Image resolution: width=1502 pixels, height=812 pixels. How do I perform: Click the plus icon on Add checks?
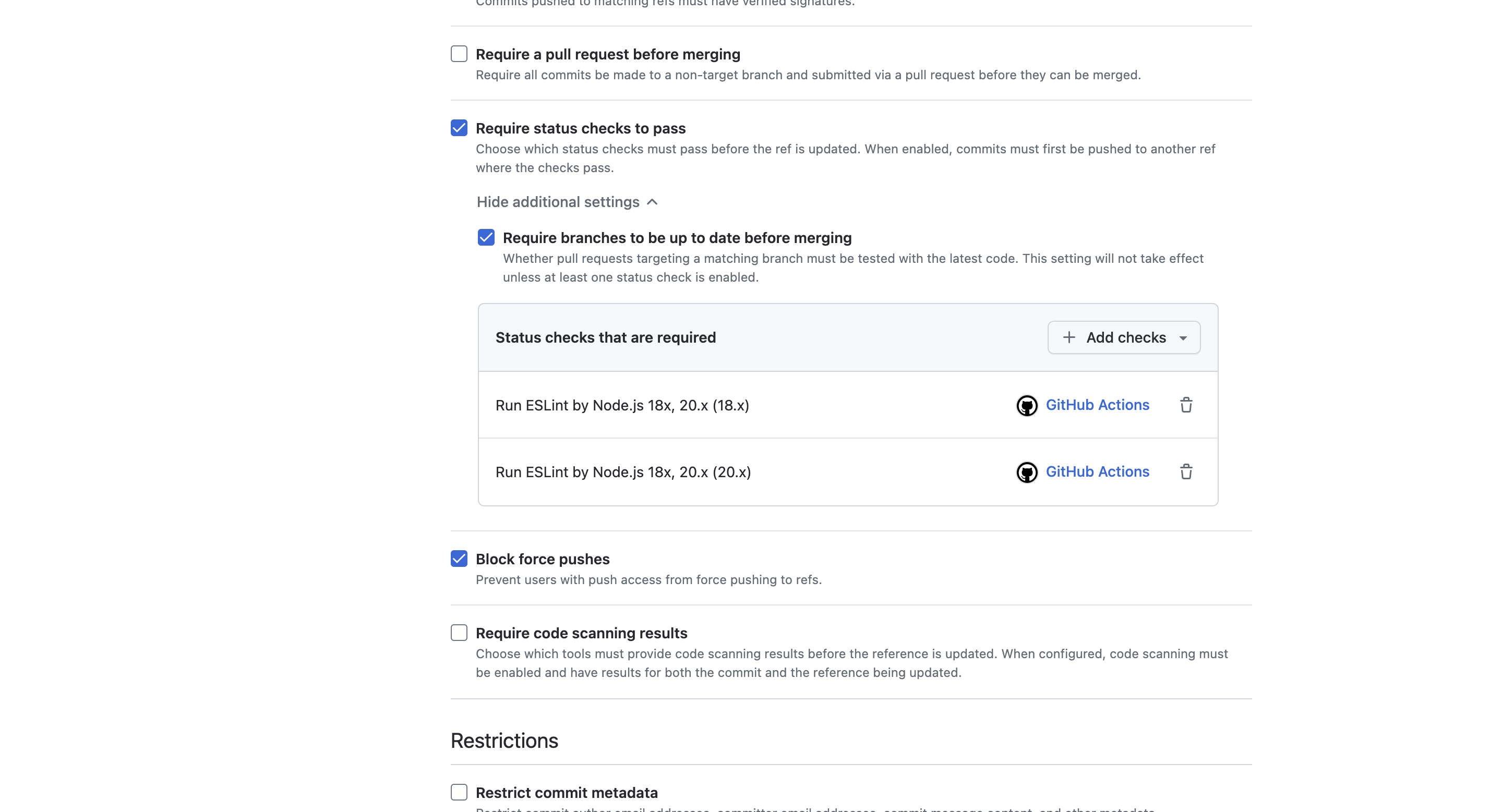[1069, 337]
